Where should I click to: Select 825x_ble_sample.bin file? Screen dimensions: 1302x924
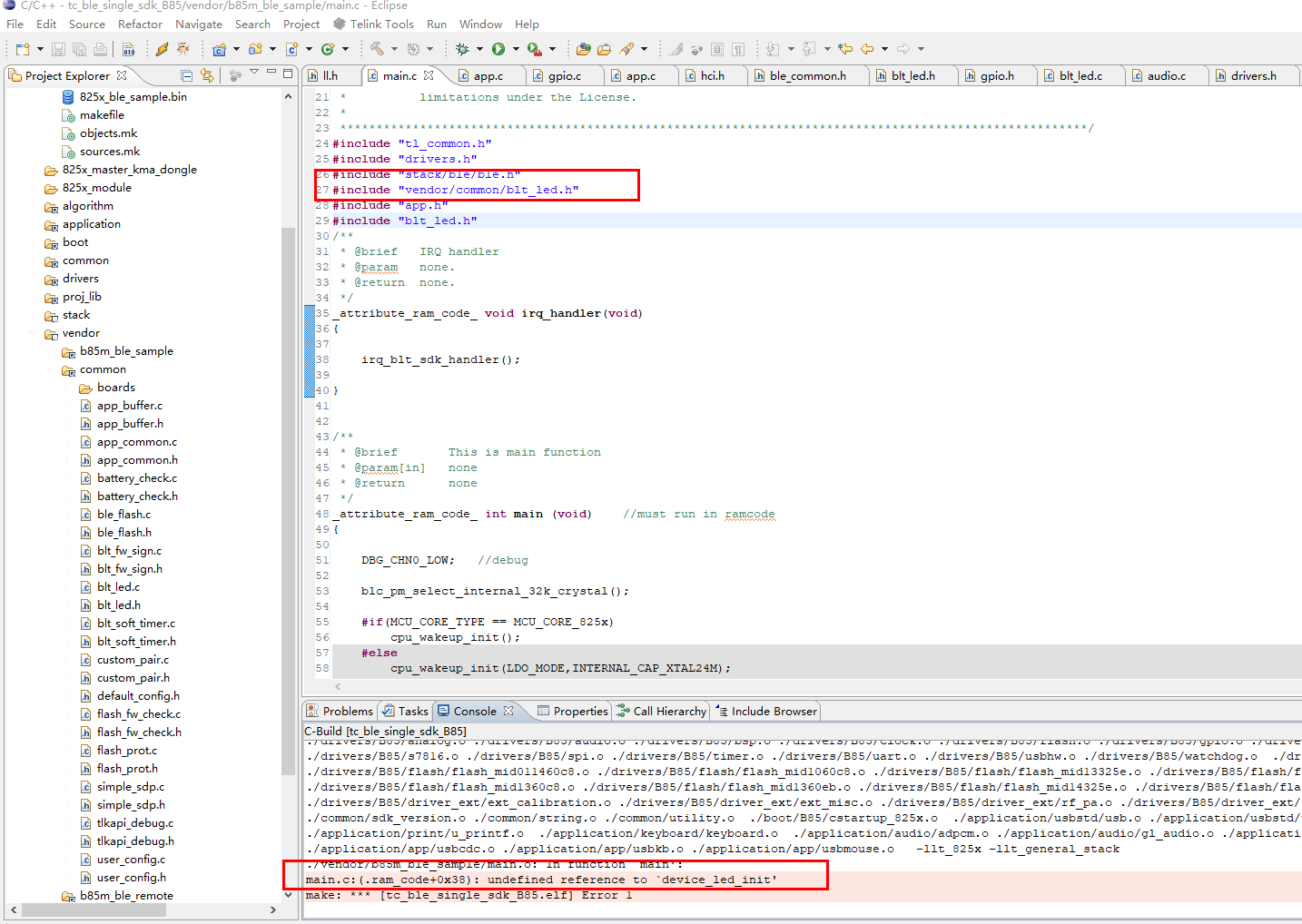133,97
